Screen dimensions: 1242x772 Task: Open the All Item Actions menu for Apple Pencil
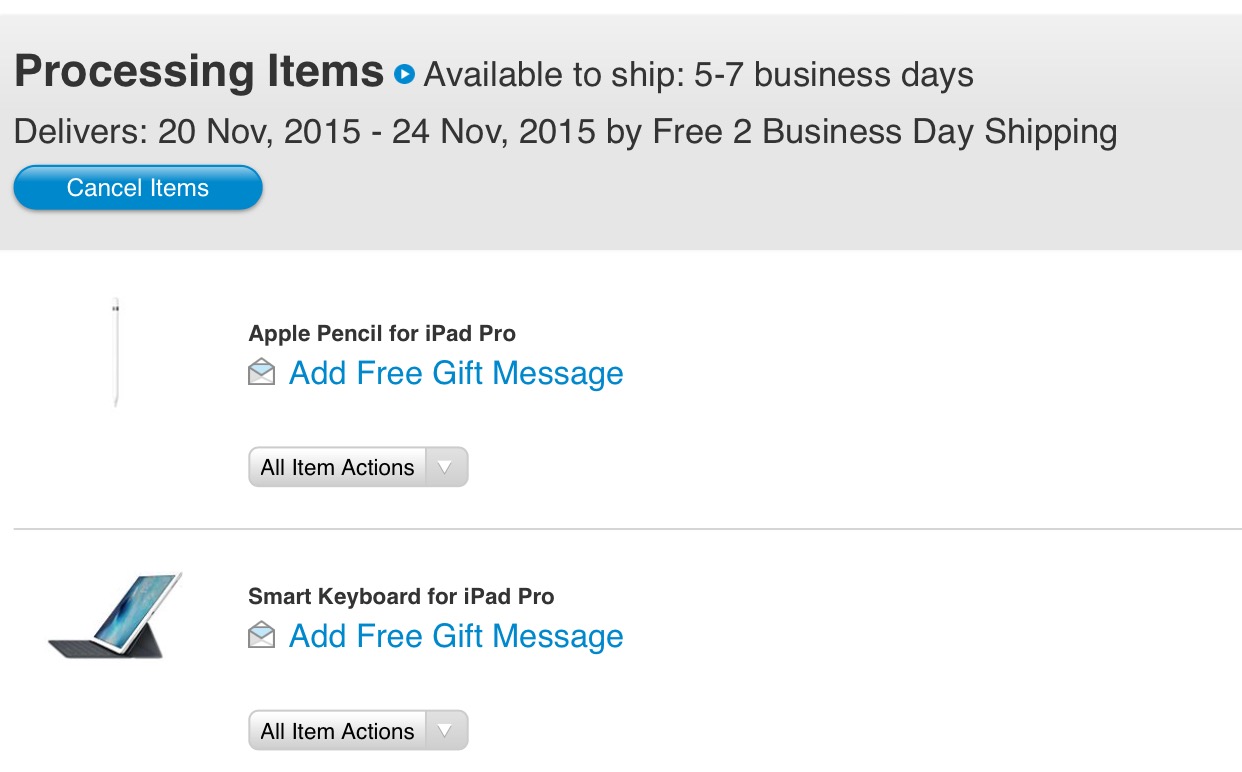(x=337, y=467)
